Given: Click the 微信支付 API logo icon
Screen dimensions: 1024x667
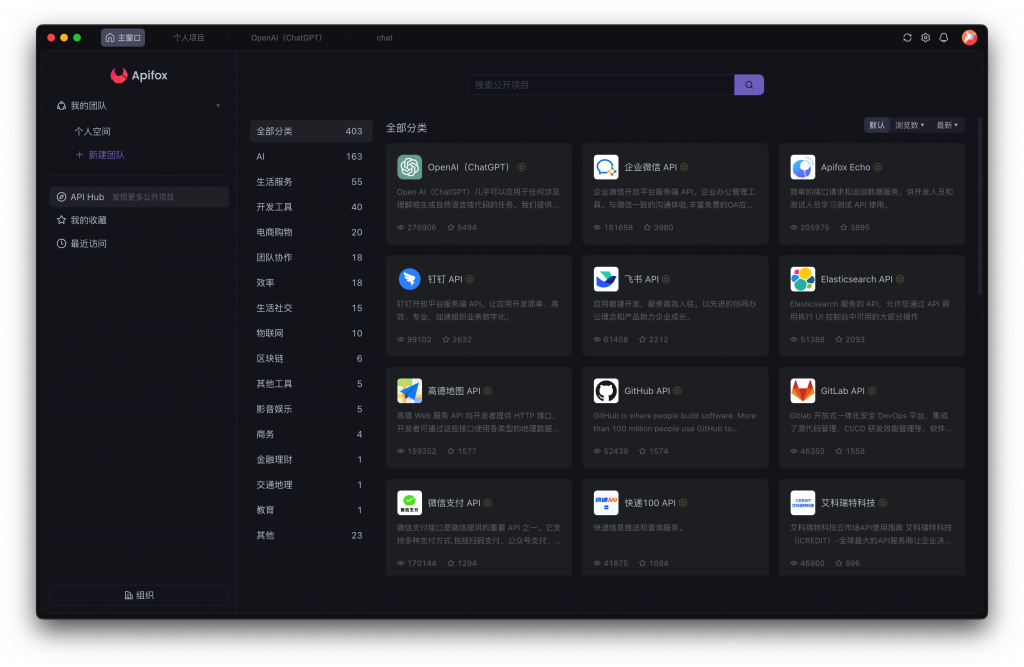Looking at the screenshot, I should click(409, 503).
